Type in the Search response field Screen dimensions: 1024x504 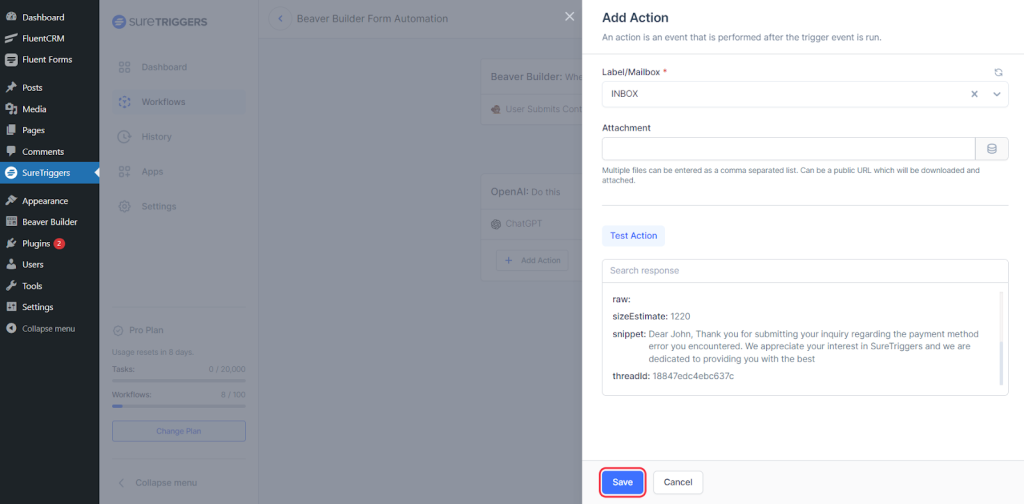[804, 271]
